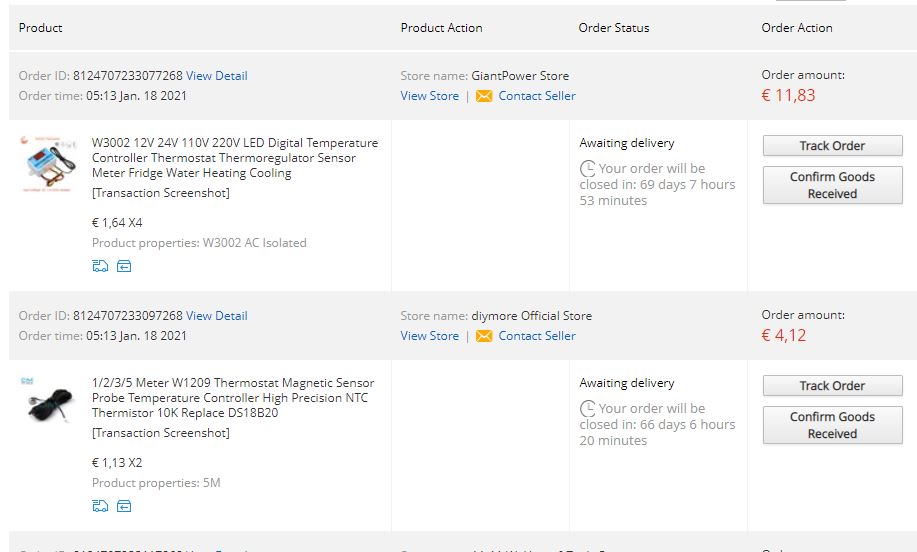
Task: View Detail of order 8124707233097268
Action: pos(216,316)
